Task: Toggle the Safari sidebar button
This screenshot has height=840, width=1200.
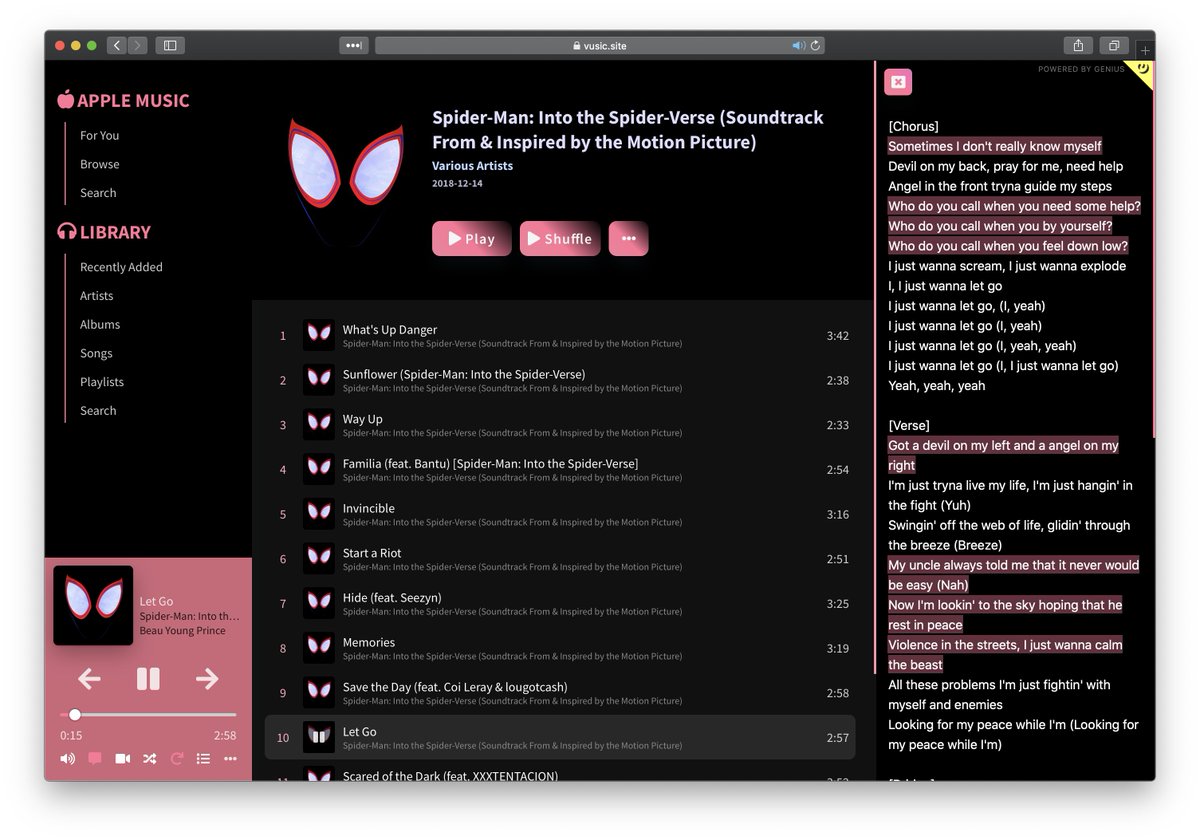Action: pos(170,45)
